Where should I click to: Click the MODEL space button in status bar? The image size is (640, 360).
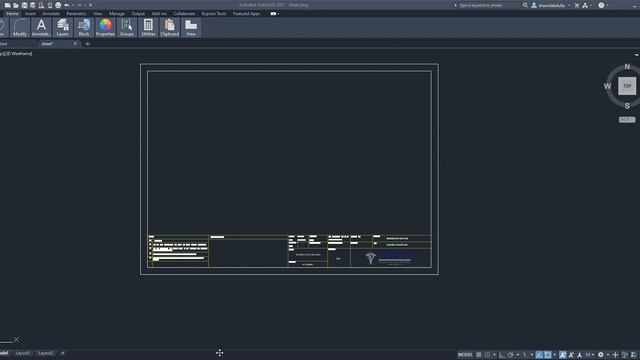pyautogui.click(x=465, y=355)
